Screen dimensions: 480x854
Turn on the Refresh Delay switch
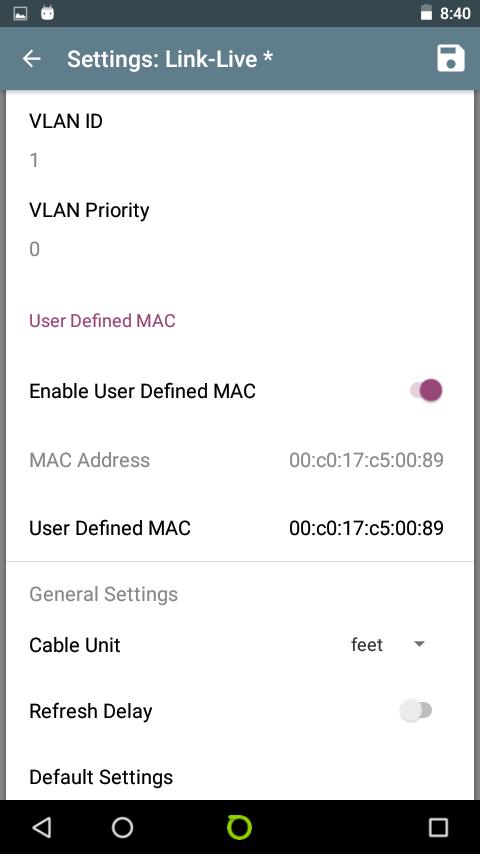(416, 711)
